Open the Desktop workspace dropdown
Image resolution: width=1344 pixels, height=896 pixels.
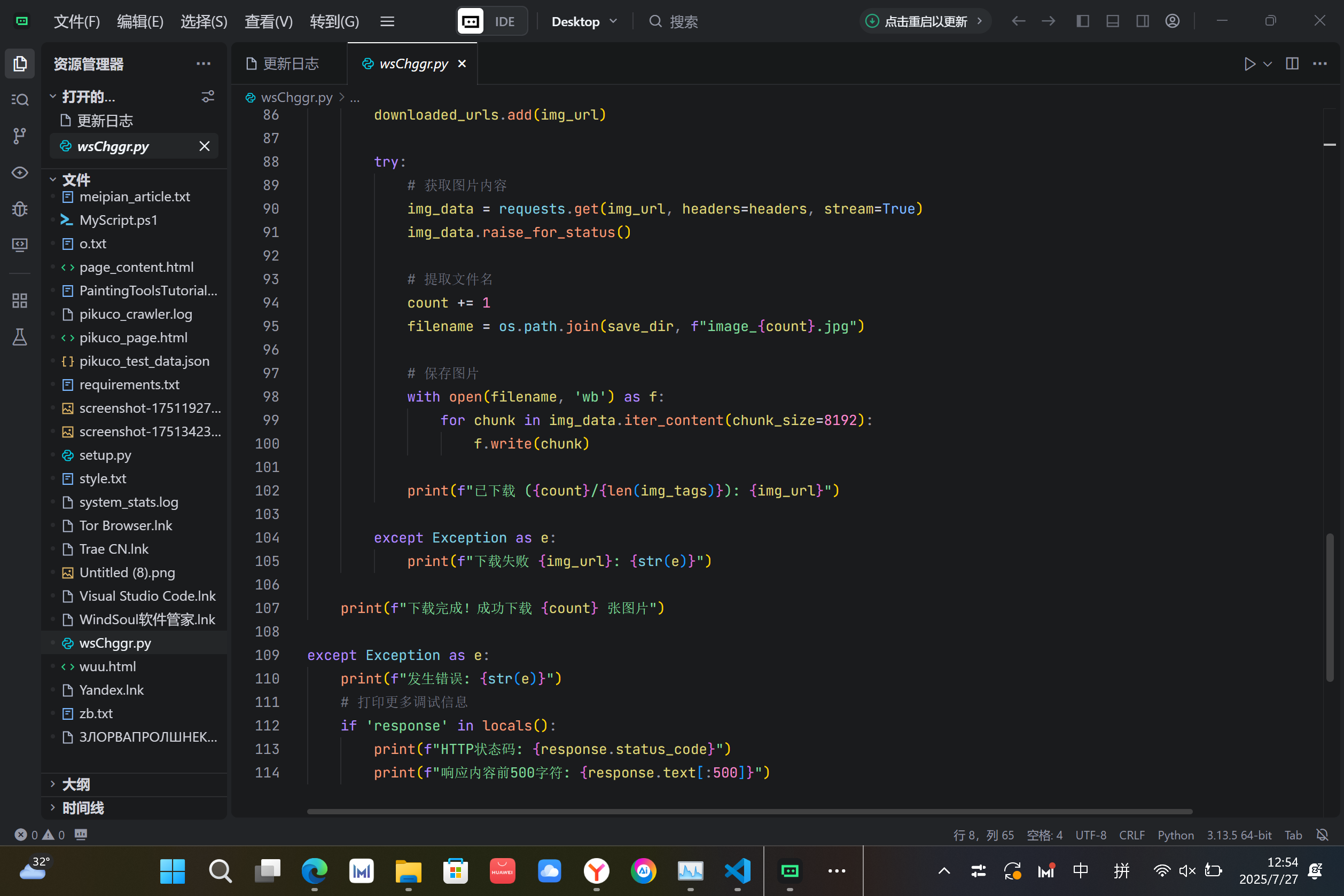tap(584, 21)
